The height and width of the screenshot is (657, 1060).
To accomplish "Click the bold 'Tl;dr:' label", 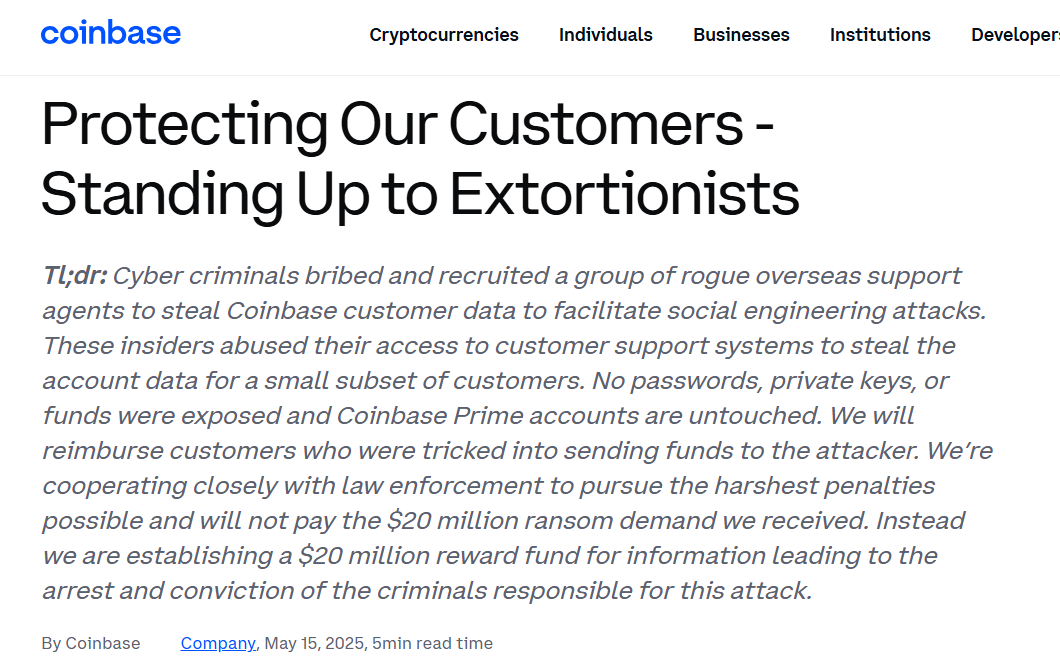I will point(75,276).
